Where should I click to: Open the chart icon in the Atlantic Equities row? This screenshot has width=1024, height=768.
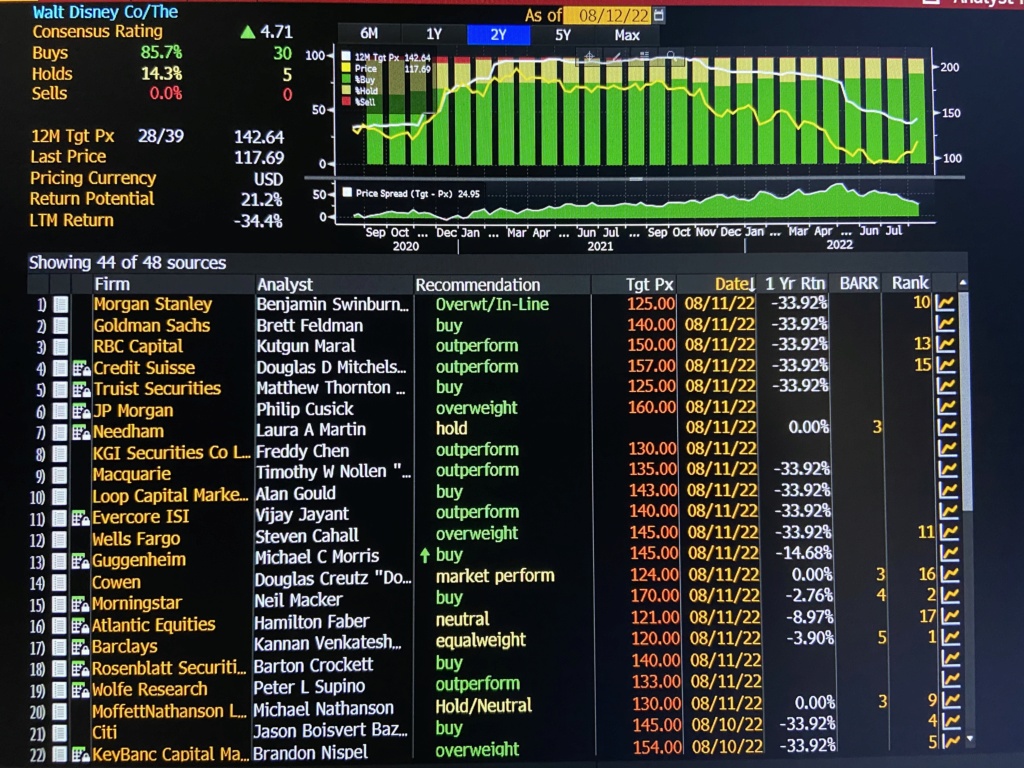pos(950,617)
